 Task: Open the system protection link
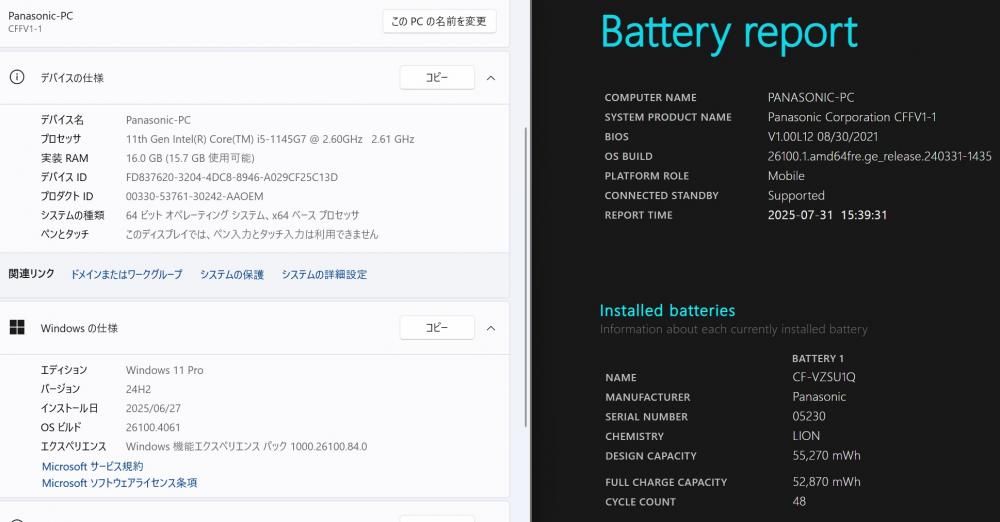[x=232, y=274]
